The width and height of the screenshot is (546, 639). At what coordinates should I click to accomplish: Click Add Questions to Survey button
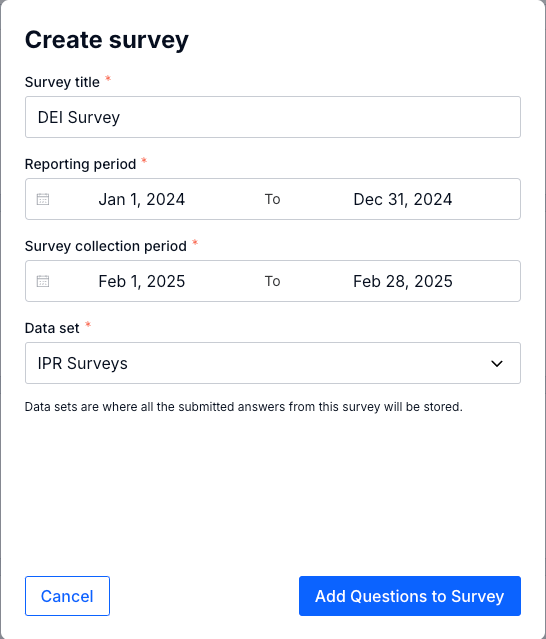tap(410, 596)
